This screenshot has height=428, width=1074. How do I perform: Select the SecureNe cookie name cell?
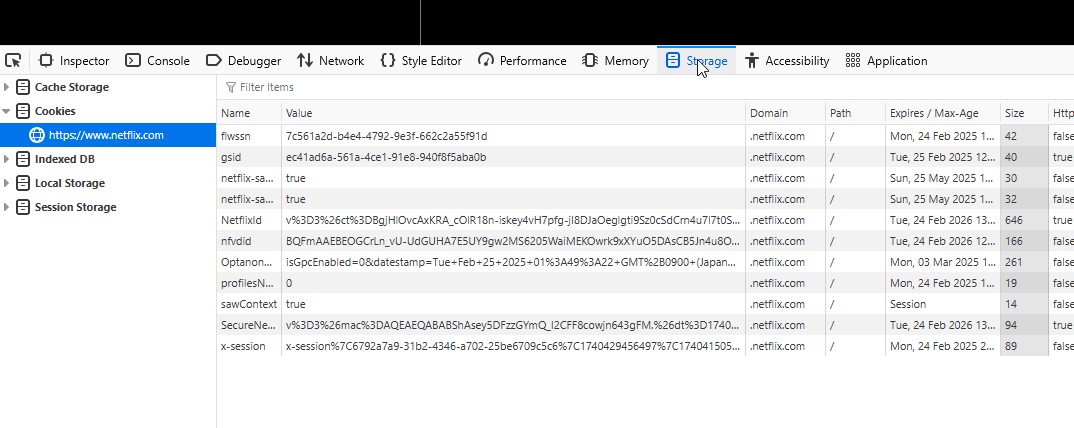[x=249, y=325]
